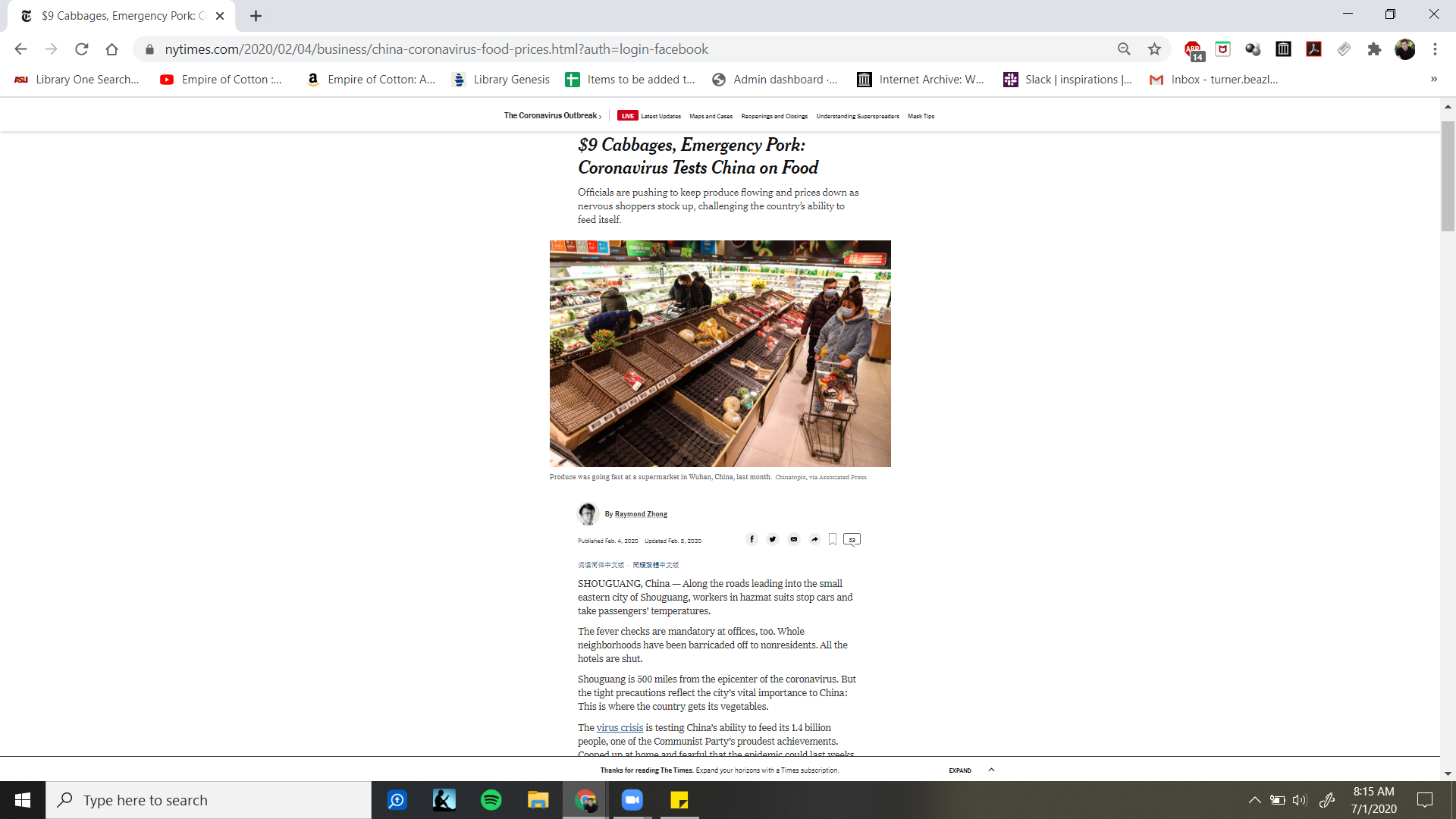Show more bookmarks with double chevron
Image resolution: width=1456 pixels, height=819 pixels.
pos(1433,79)
